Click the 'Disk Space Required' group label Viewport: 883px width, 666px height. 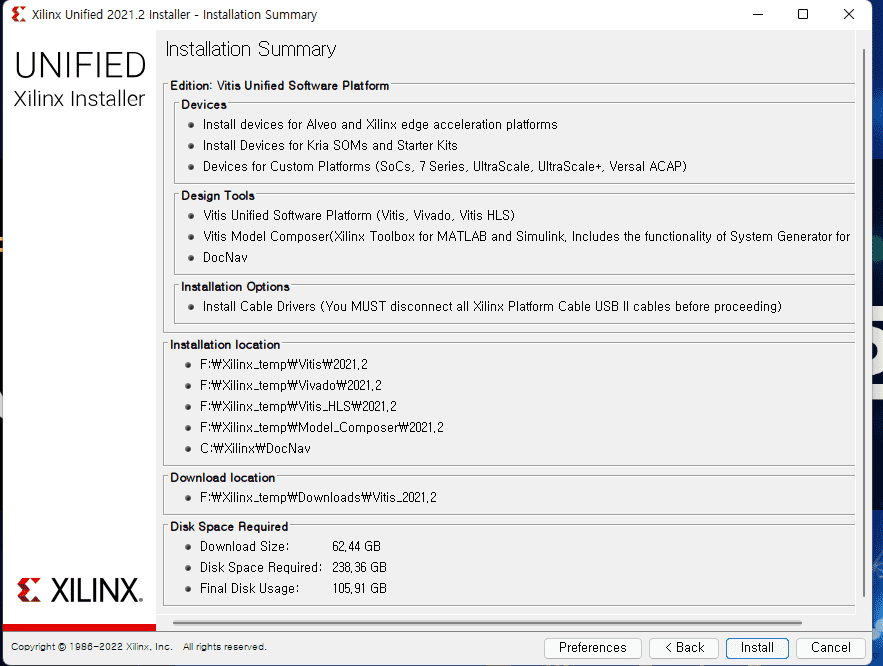(x=229, y=527)
